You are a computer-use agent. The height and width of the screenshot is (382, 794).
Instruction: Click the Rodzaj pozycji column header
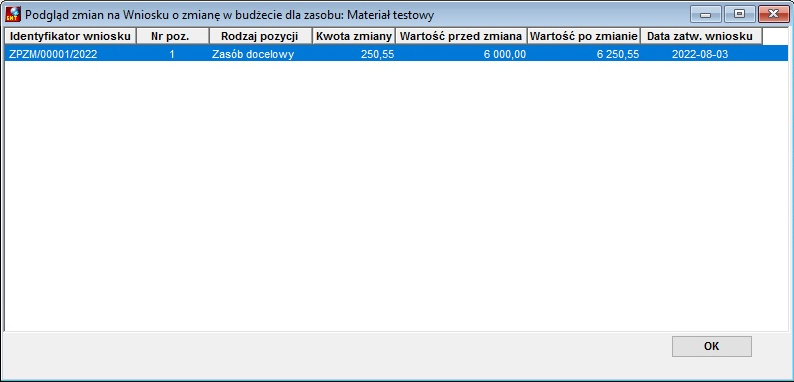[260, 36]
